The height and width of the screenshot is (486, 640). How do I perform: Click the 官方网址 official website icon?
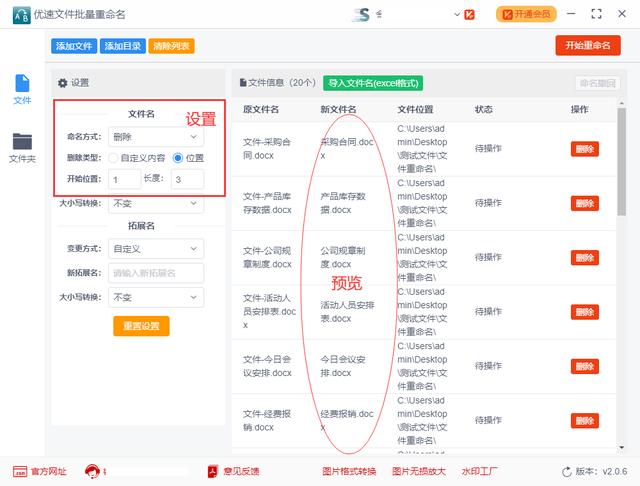(x=19, y=471)
